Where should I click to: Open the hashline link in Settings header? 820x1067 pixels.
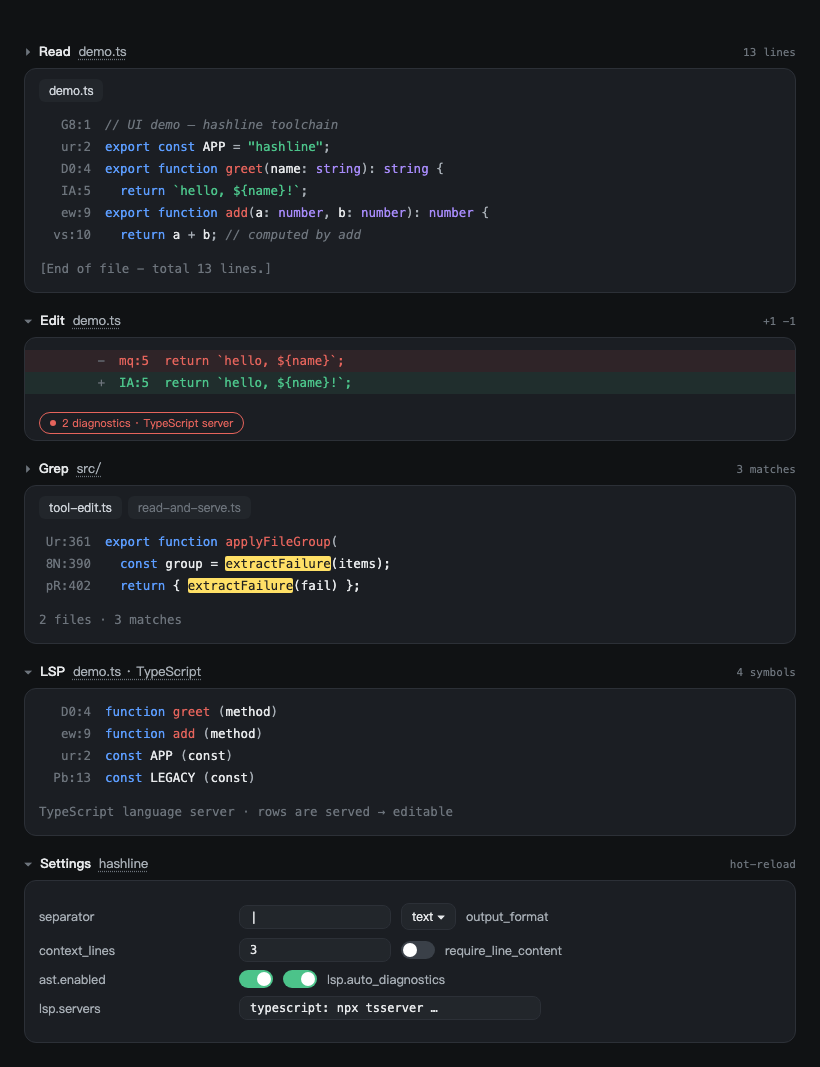click(123, 864)
